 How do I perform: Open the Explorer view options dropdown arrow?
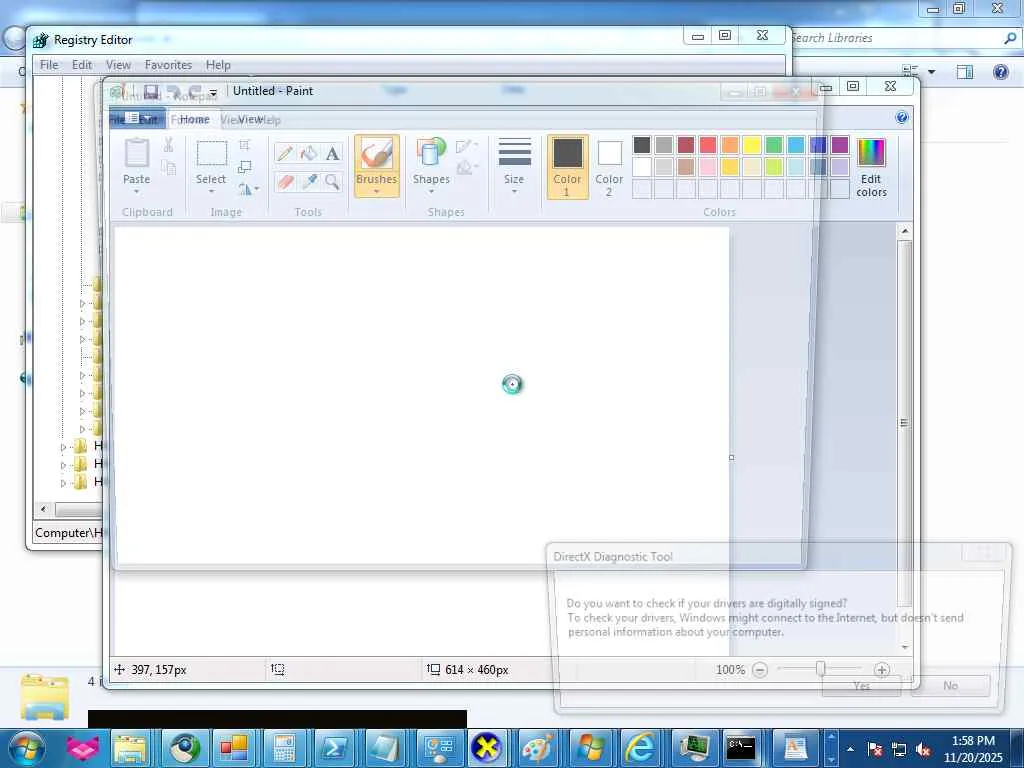click(x=931, y=72)
